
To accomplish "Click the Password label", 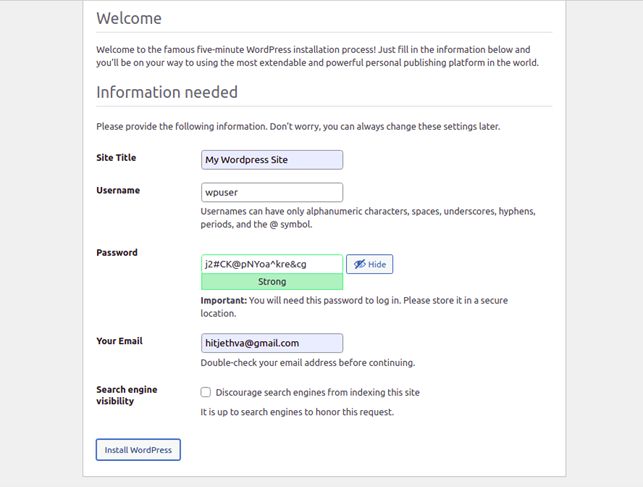I will coord(117,253).
